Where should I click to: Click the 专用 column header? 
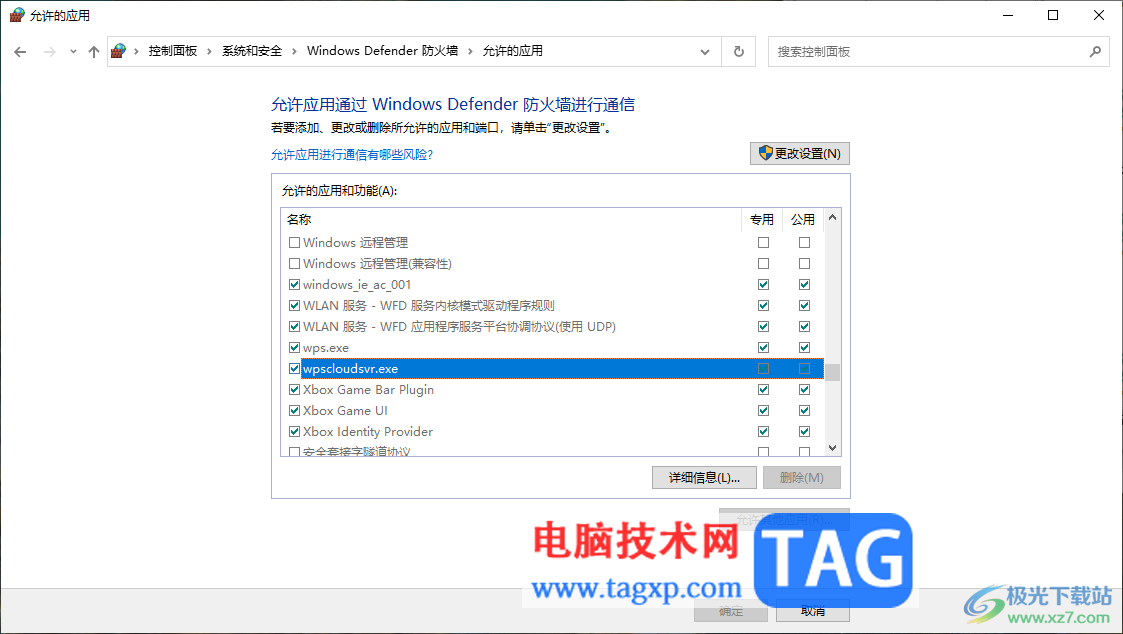pos(762,219)
